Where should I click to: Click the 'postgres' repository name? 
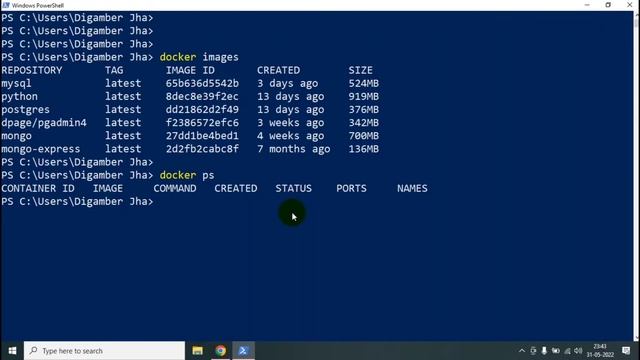tap(25, 110)
